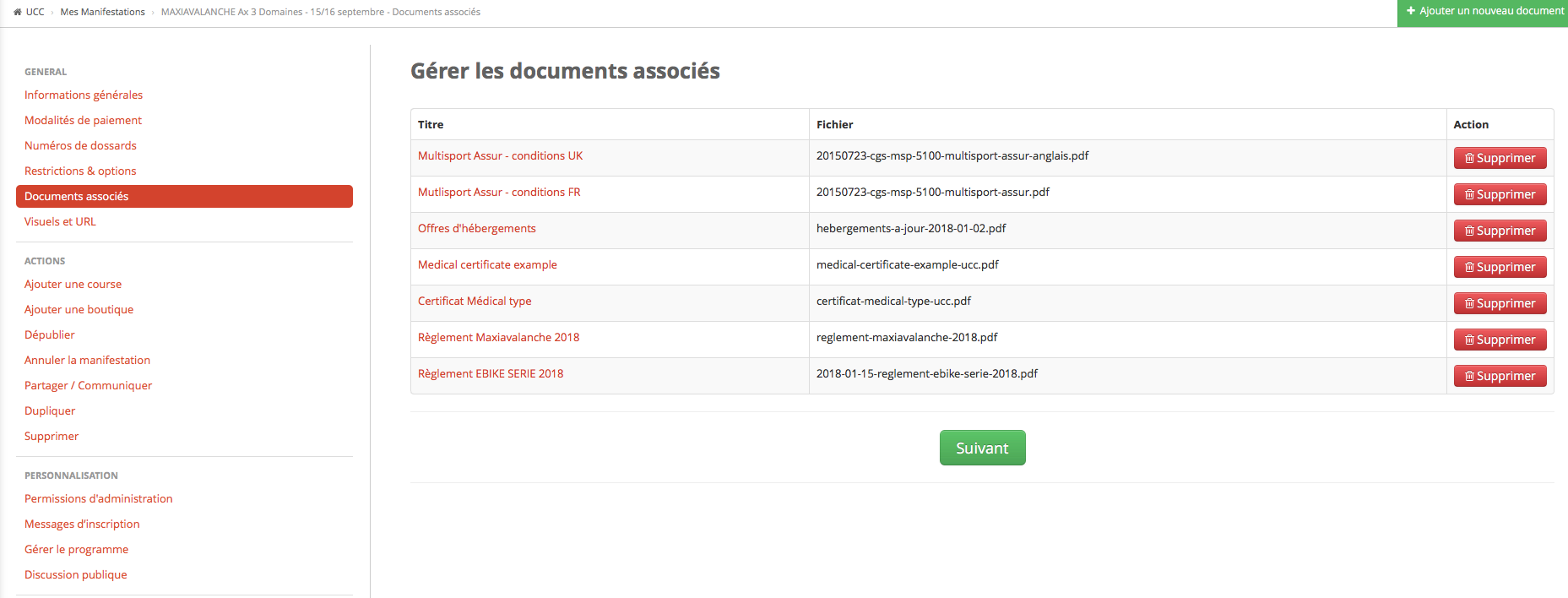Click Ajouter une boutique action link
This screenshot has width=1568, height=598.
(79, 309)
